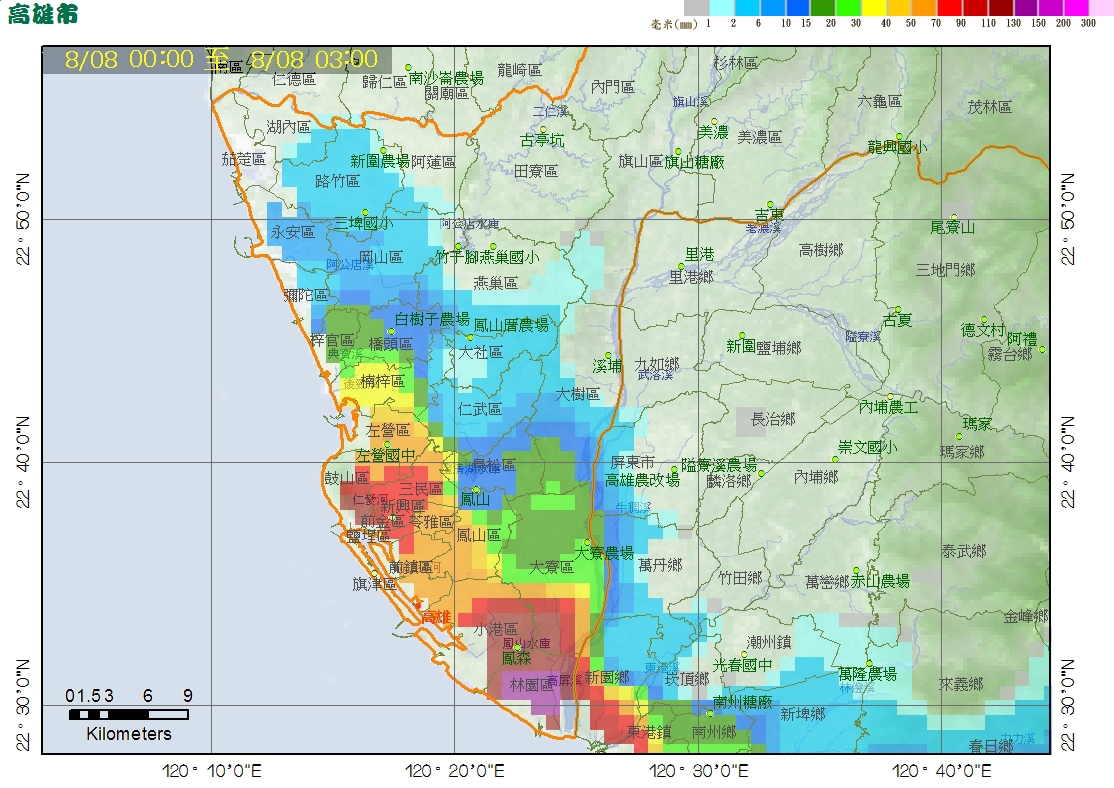The width and height of the screenshot is (1114, 788).
Task: Select the 林園區 label on purple area
Action: click(531, 685)
